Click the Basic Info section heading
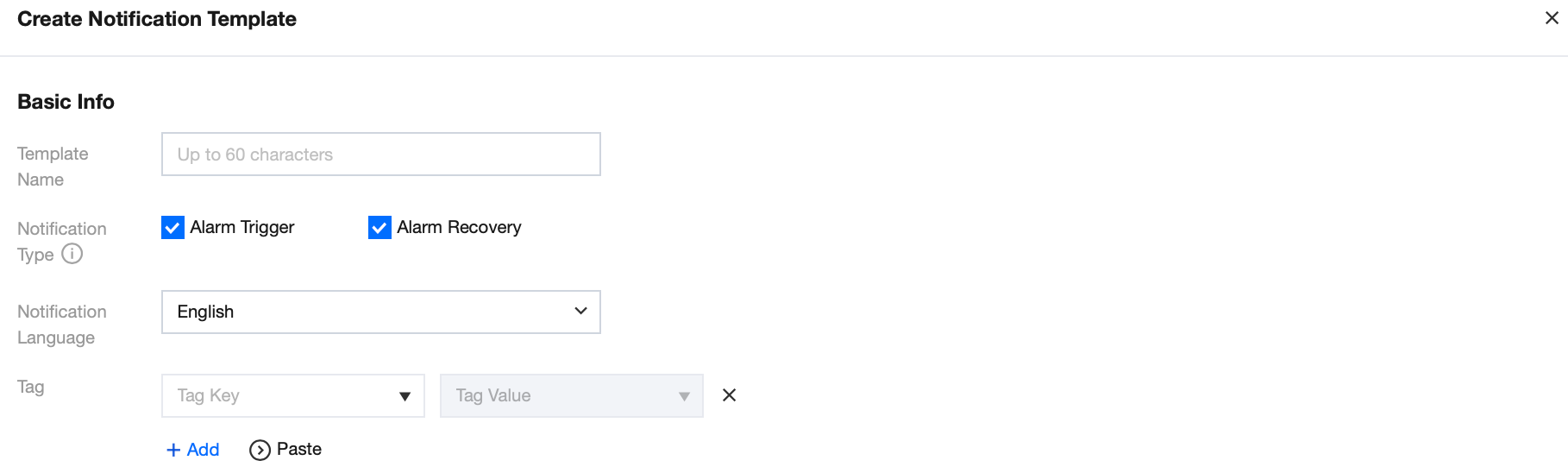Screen dimensions: 1568x473 tap(66, 102)
